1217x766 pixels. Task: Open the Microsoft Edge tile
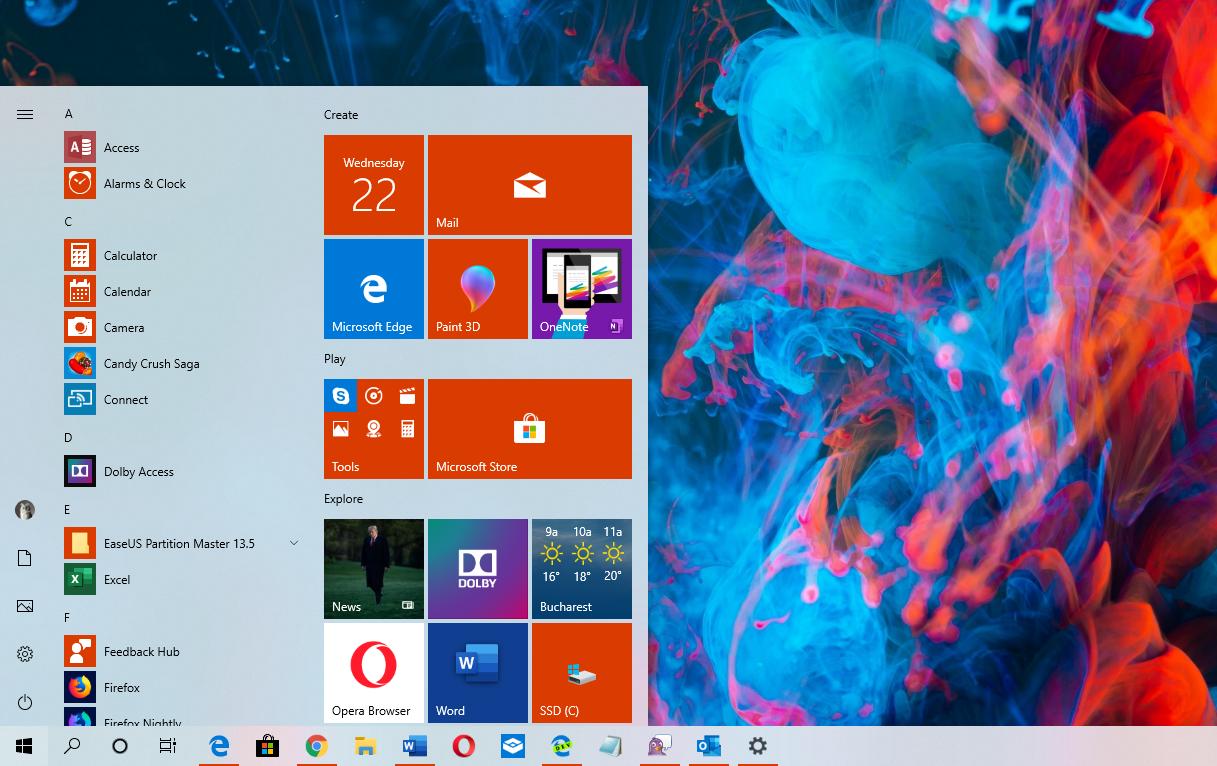pos(374,289)
